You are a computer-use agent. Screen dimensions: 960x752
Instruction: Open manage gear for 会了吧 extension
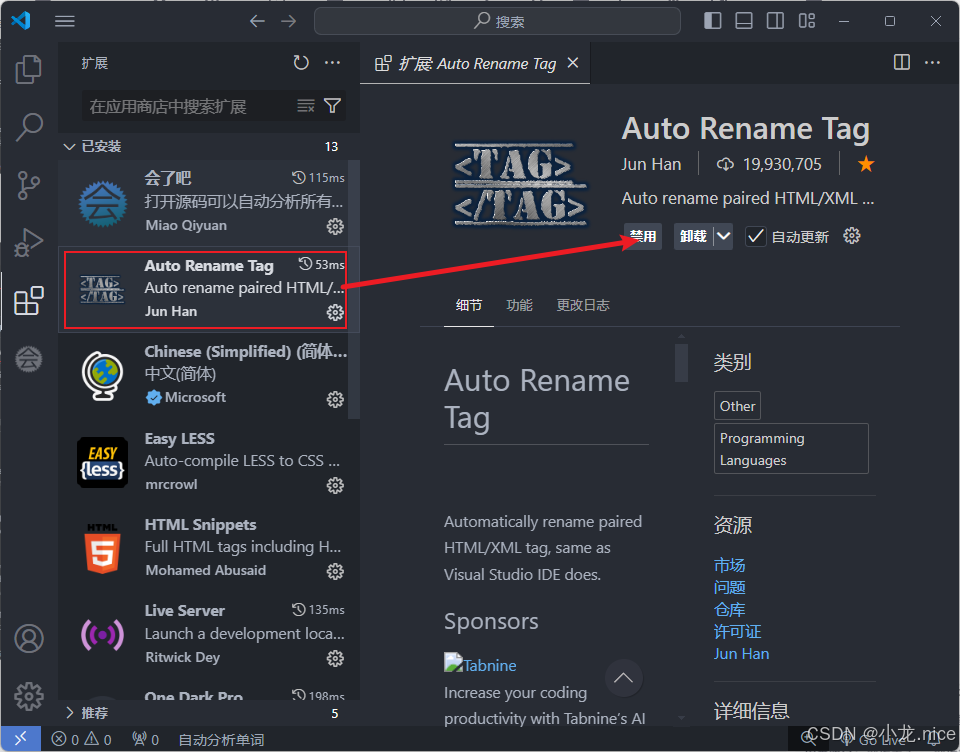click(x=335, y=227)
